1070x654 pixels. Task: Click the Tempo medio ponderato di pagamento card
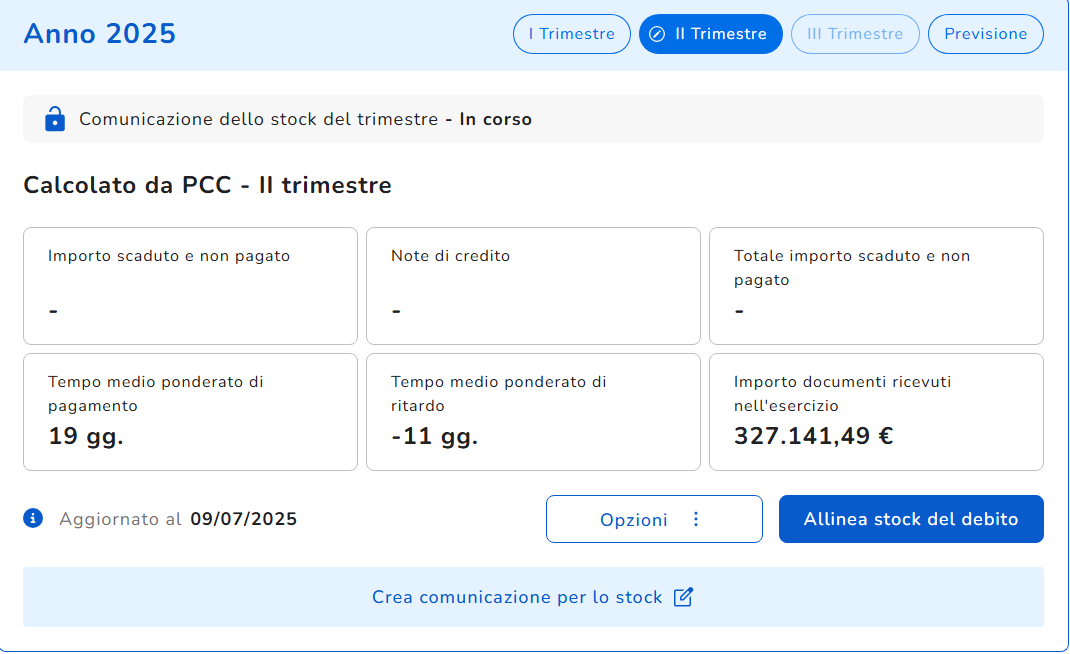point(190,411)
